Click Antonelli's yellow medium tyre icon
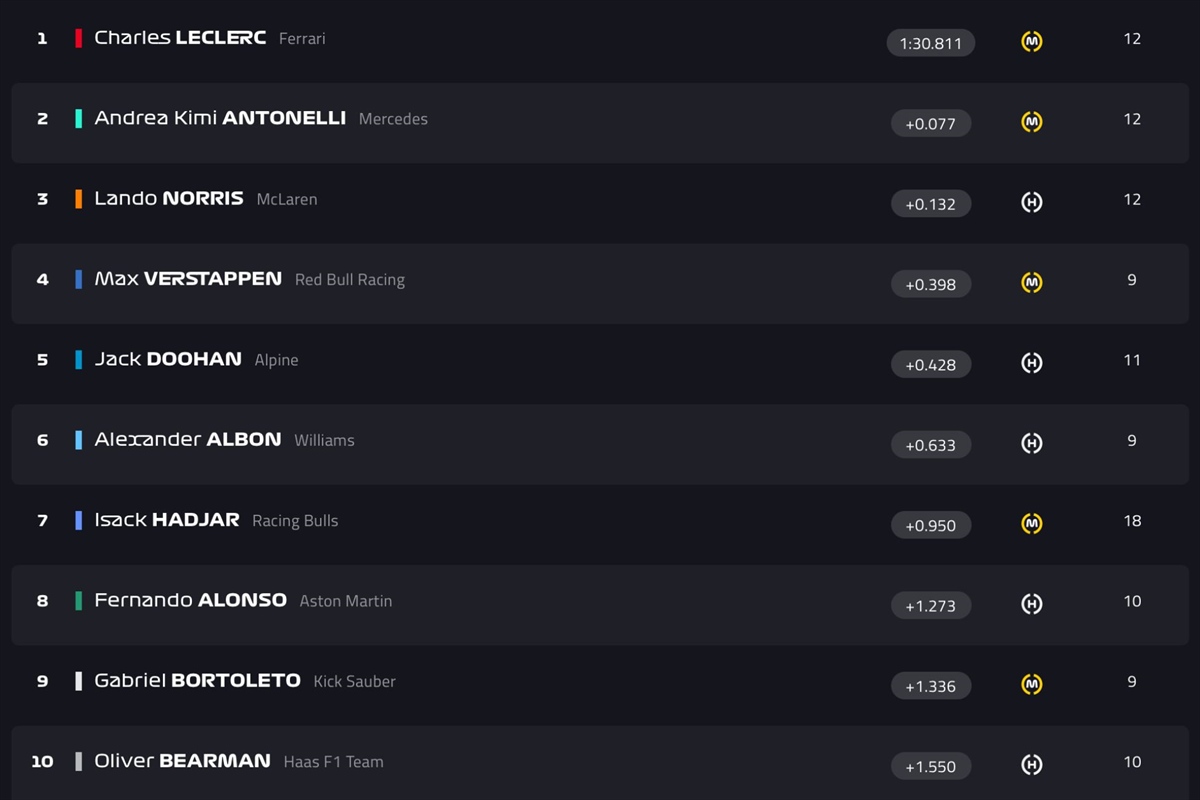The image size is (1200, 800). point(1032,122)
